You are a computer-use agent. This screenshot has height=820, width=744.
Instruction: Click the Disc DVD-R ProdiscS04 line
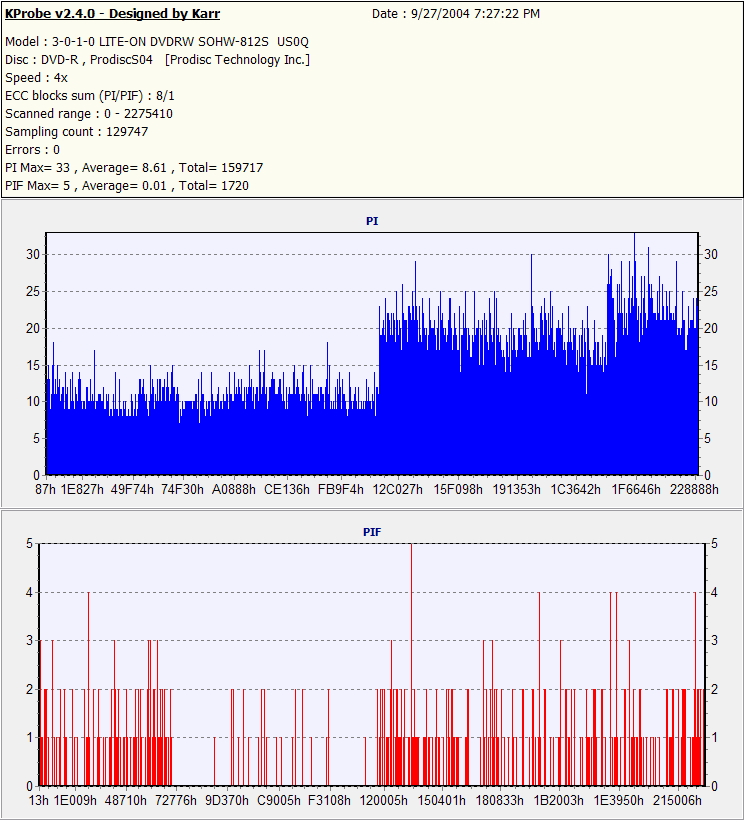tap(157, 60)
